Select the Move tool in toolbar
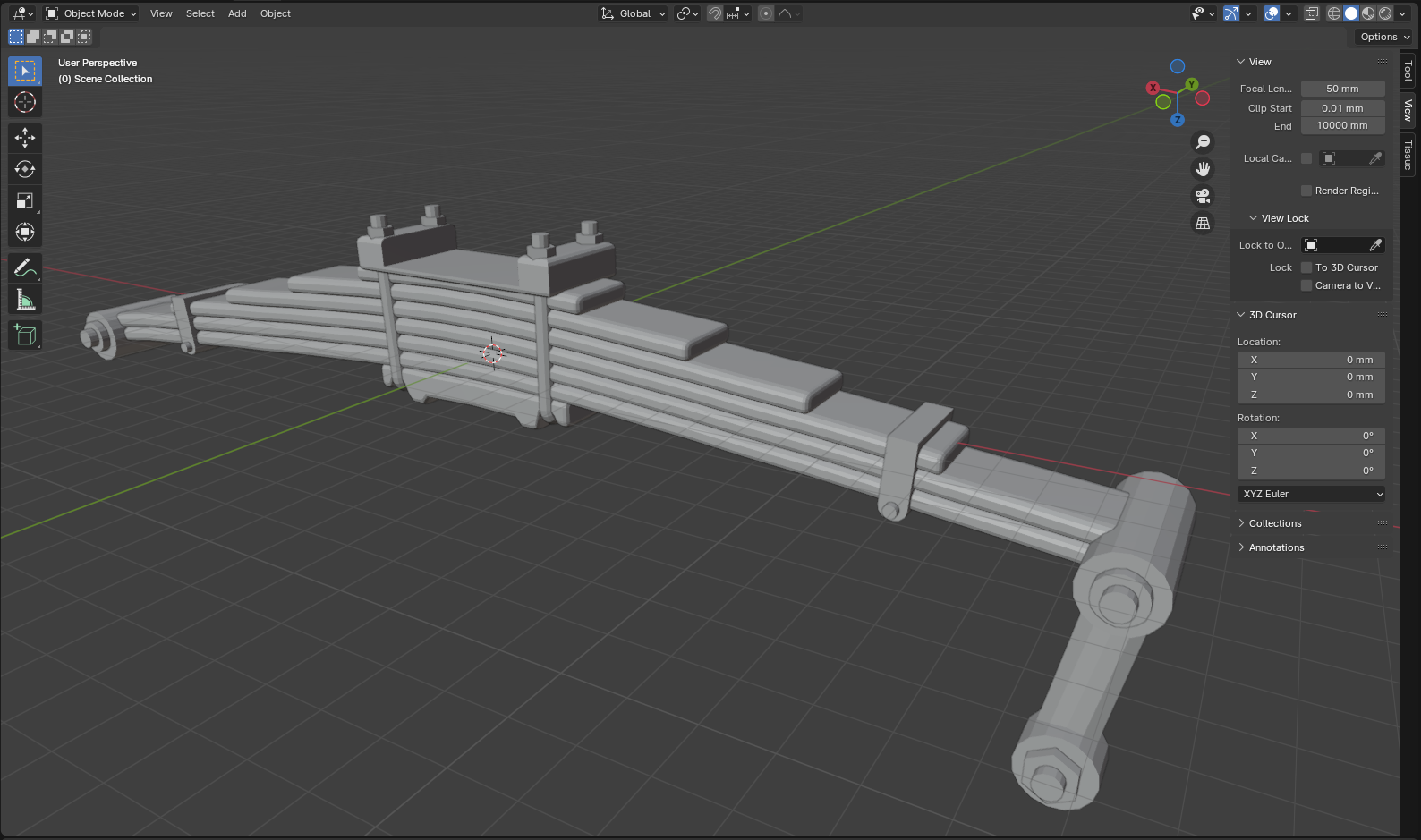This screenshot has height=840, width=1421. (x=25, y=137)
